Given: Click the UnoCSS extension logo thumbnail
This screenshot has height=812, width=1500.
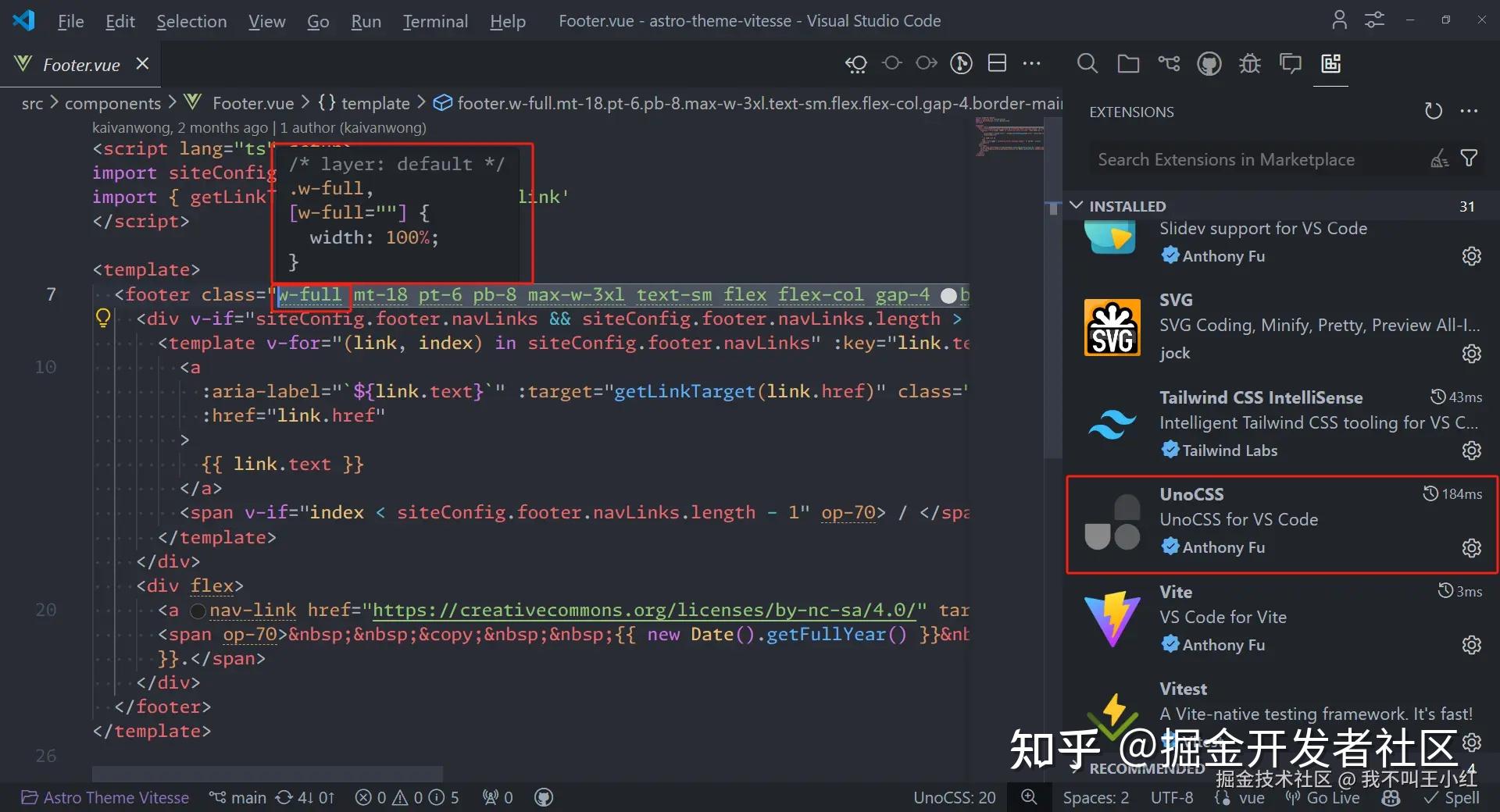Looking at the screenshot, I should (x=1111, y=523).
